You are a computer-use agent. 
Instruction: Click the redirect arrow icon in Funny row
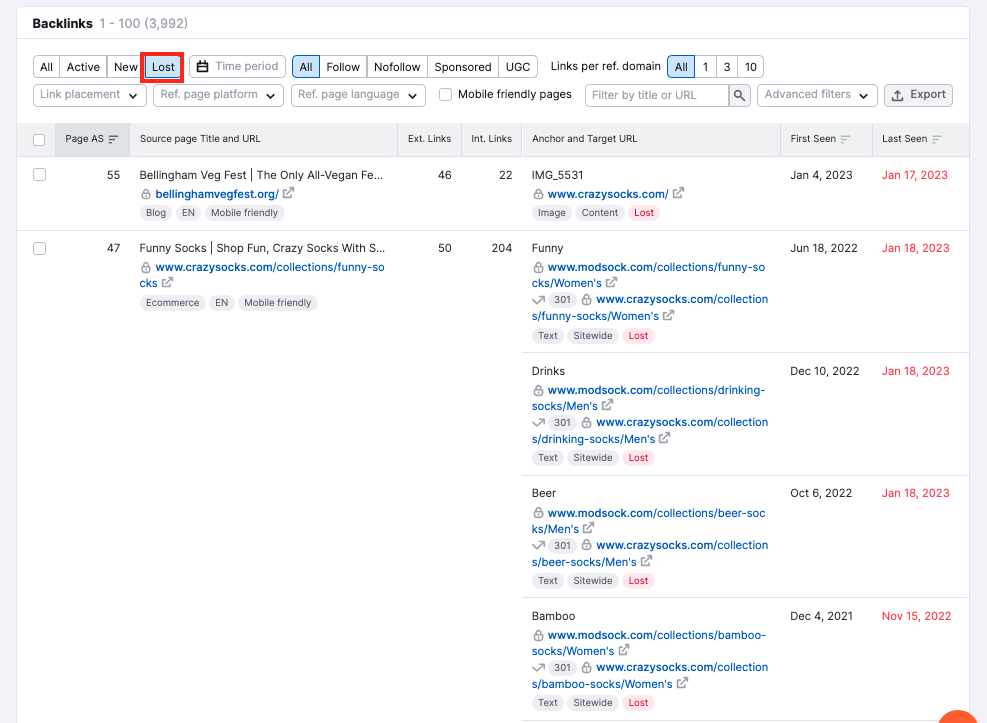pyautogui.click(x=538, y=300)
